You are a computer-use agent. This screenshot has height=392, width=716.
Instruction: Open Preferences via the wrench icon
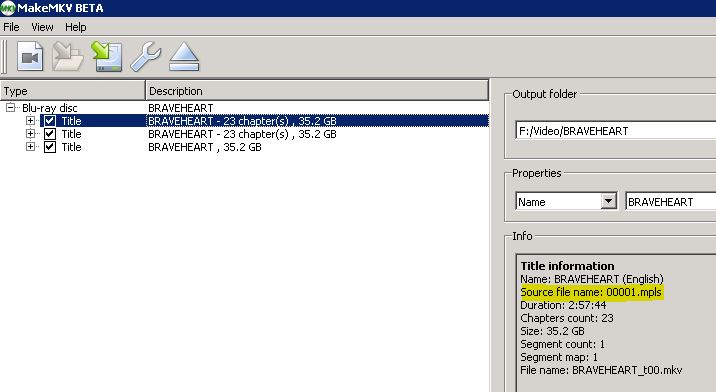coord(146,57)
